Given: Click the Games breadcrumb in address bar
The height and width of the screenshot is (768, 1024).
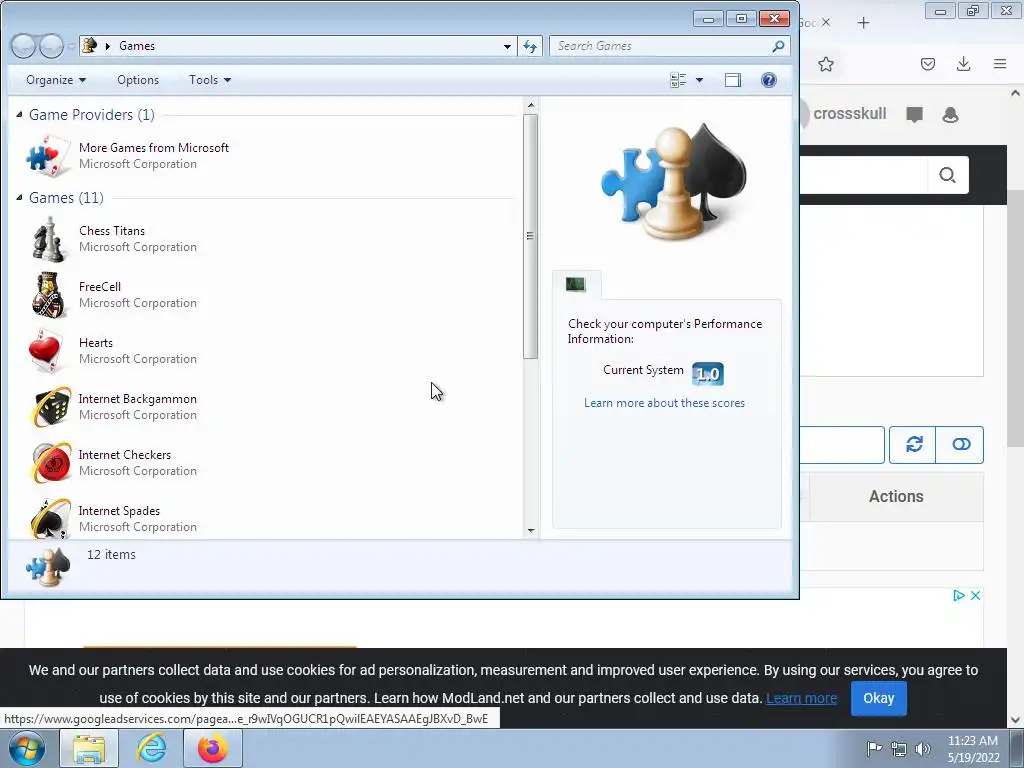Looking at the screenshot, I should click(136, 46).
